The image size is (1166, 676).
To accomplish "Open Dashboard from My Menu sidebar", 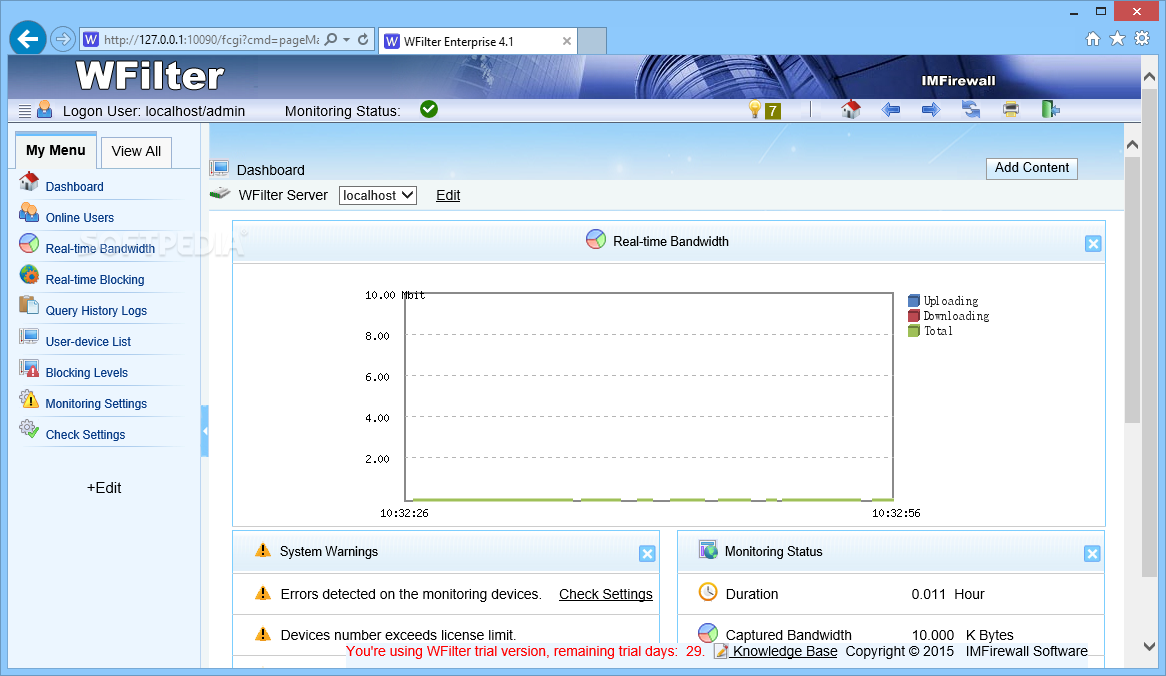I will click(74, 187).
